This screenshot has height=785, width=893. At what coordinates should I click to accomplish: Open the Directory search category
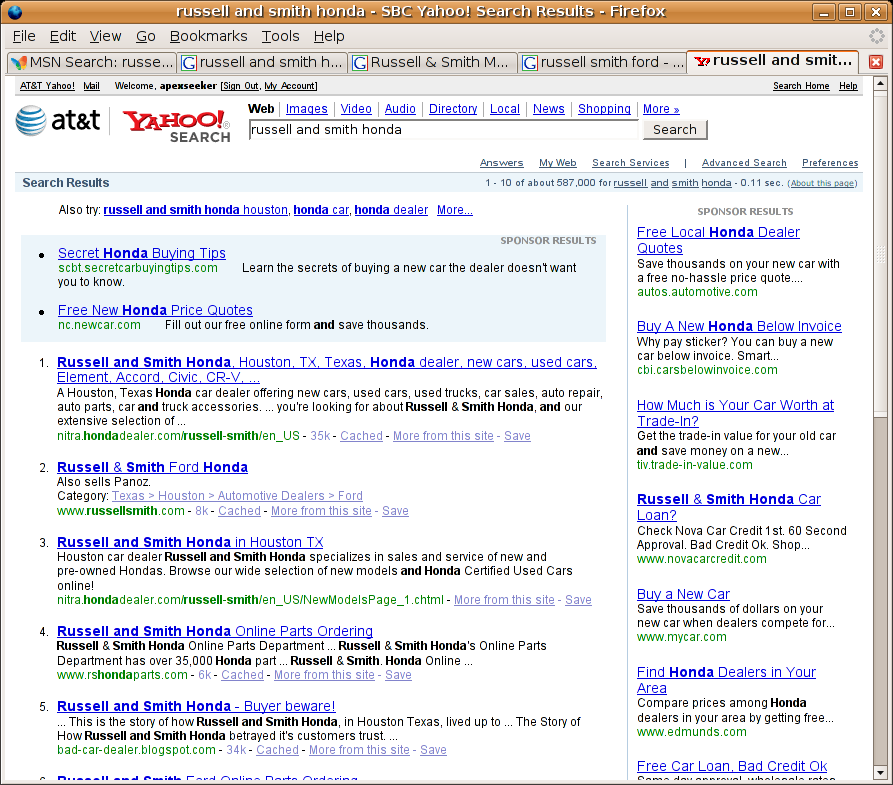[453, 109]
